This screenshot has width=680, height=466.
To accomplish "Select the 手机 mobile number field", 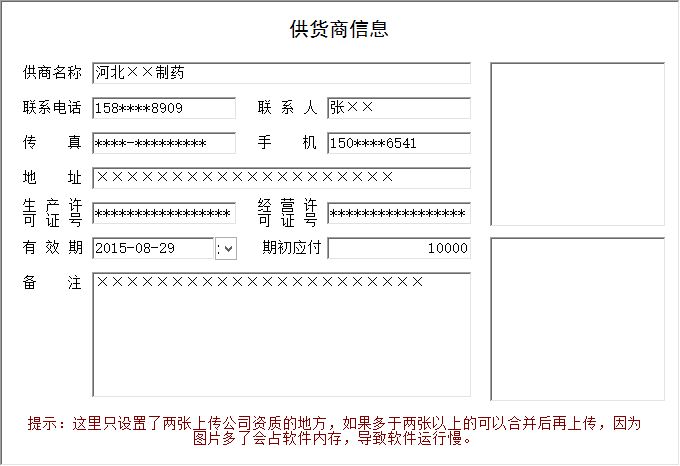I will point(398,143).
